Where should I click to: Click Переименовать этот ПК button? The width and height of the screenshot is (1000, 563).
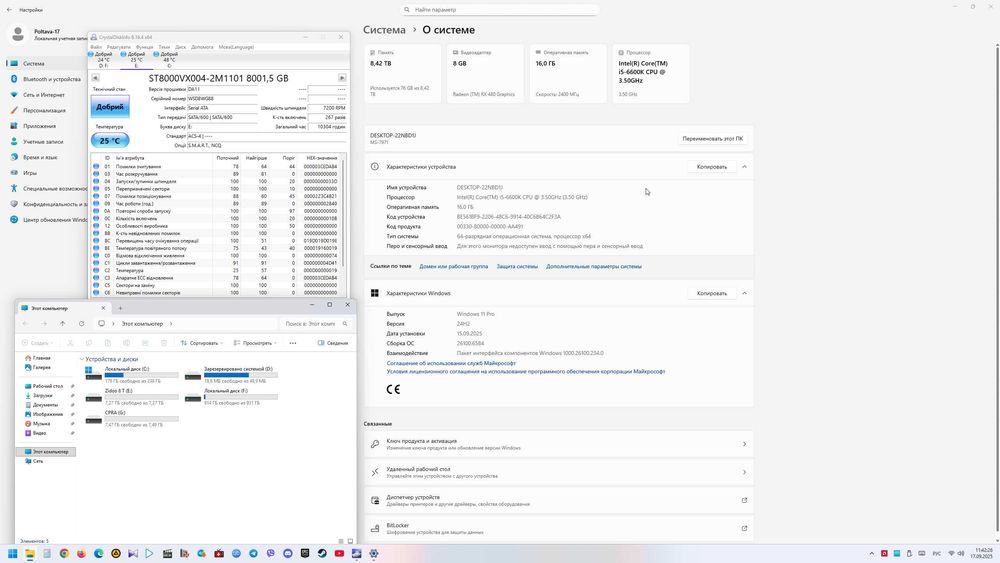pos(712,138)
